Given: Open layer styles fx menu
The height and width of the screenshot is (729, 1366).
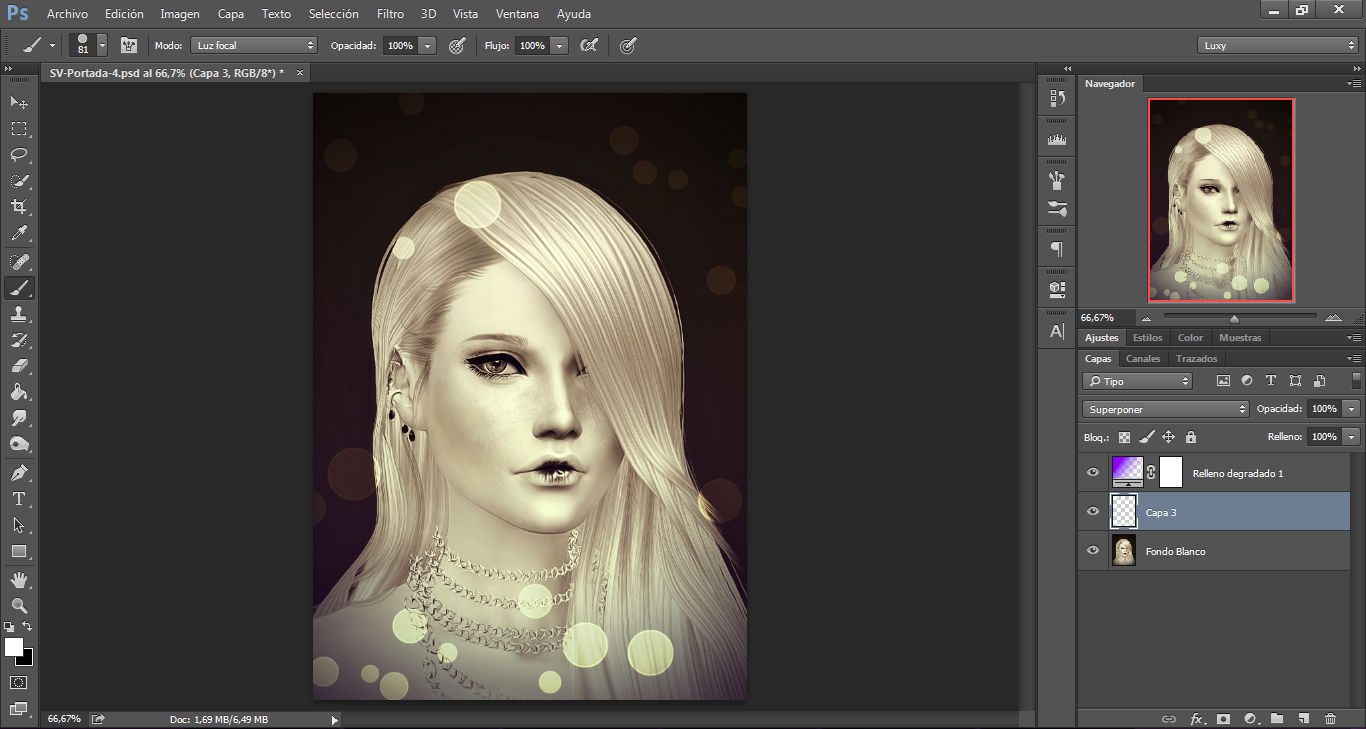Looking at the screenshot, I should [x=1197, y=718].
